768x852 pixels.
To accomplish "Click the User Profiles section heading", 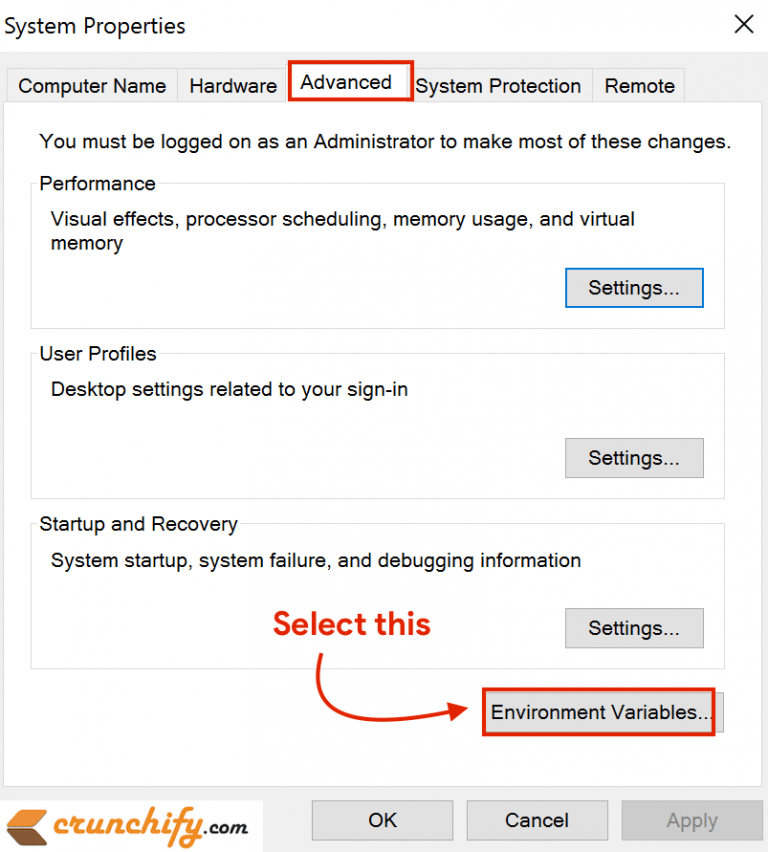I will [98, 353].
